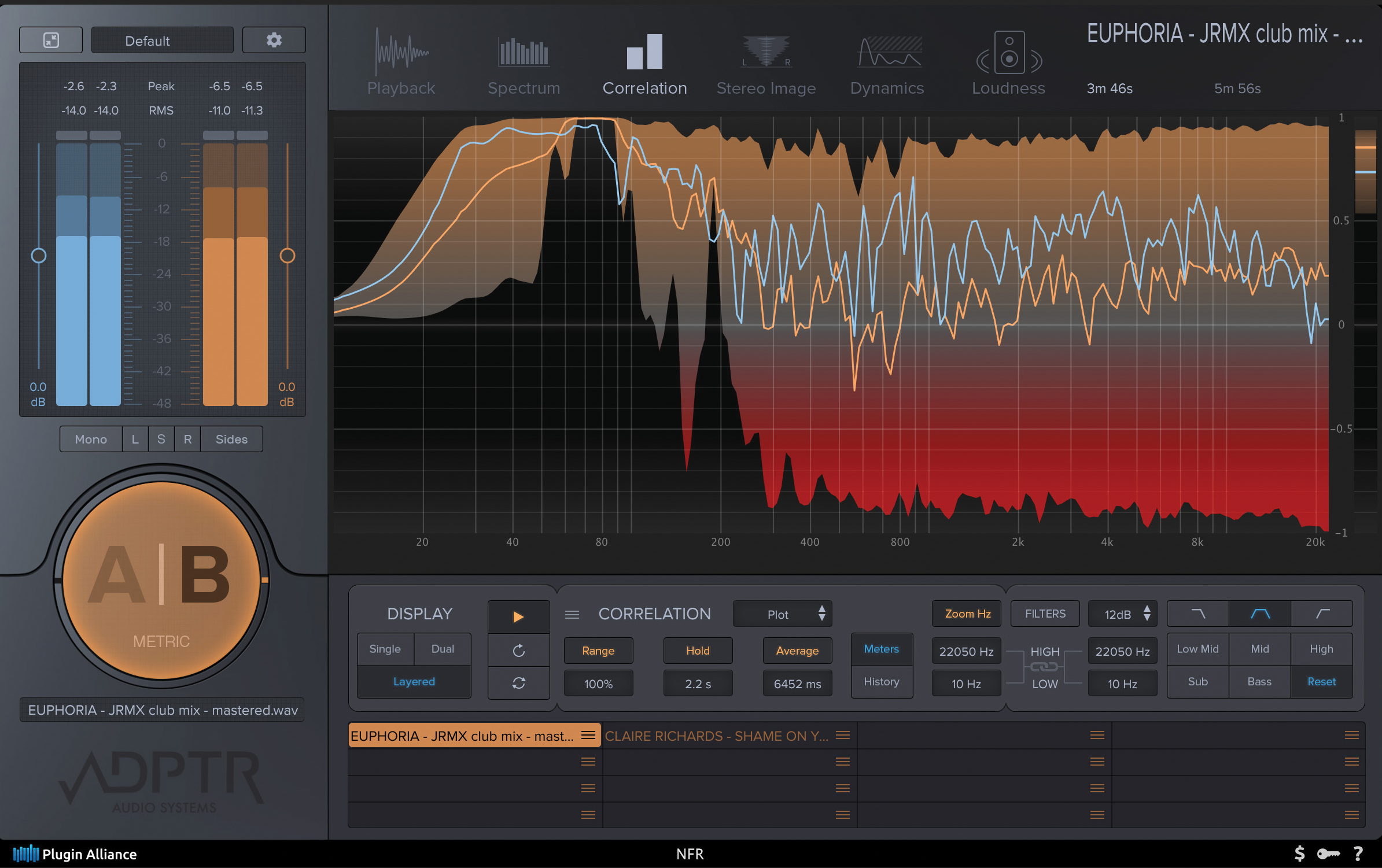Switch display to Dual mode
The width and height of the screenshot is (1382, 868).
(443, 649)
